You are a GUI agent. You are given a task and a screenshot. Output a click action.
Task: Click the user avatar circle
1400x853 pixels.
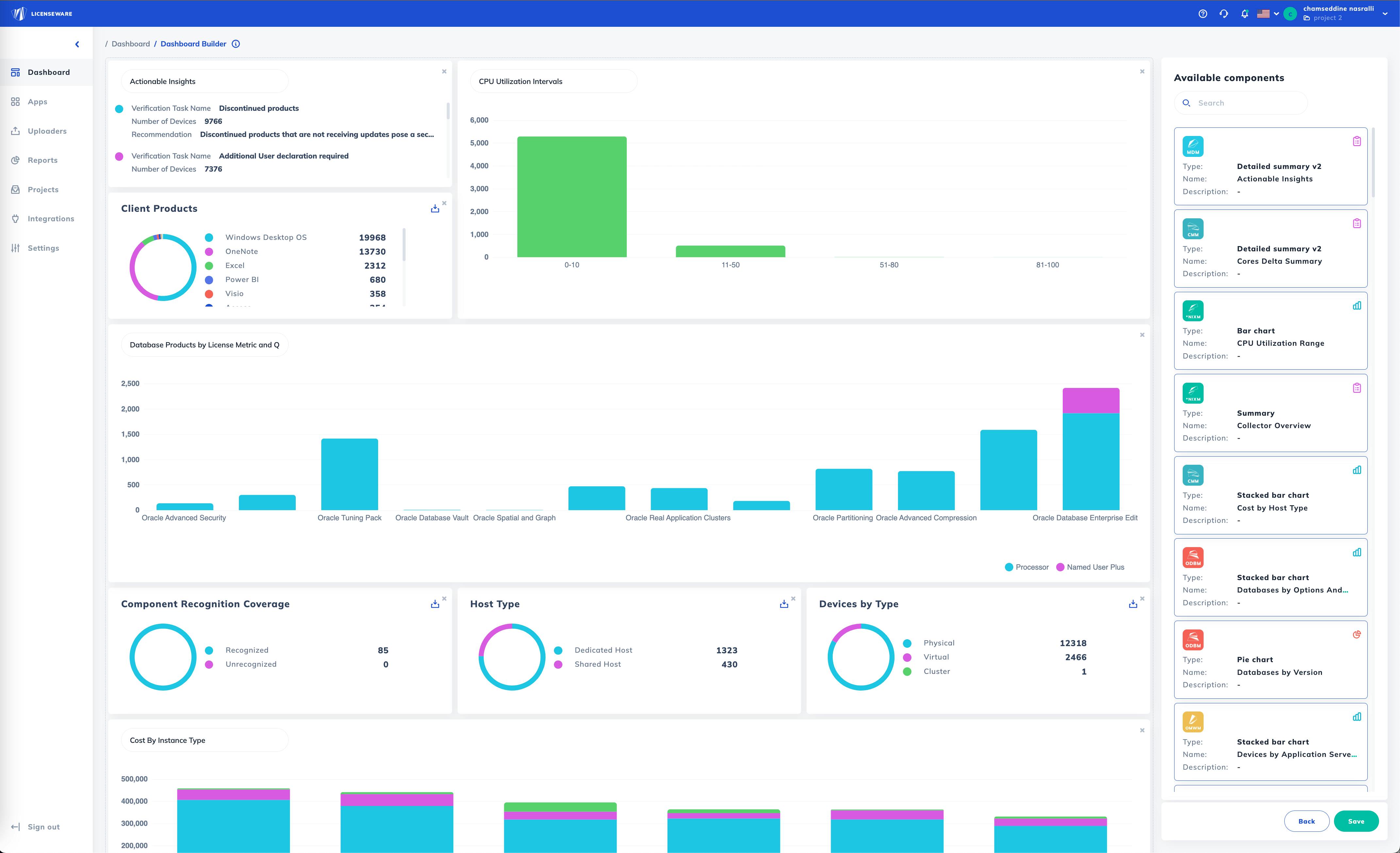pyautogui.click(x=1290, y=14)
